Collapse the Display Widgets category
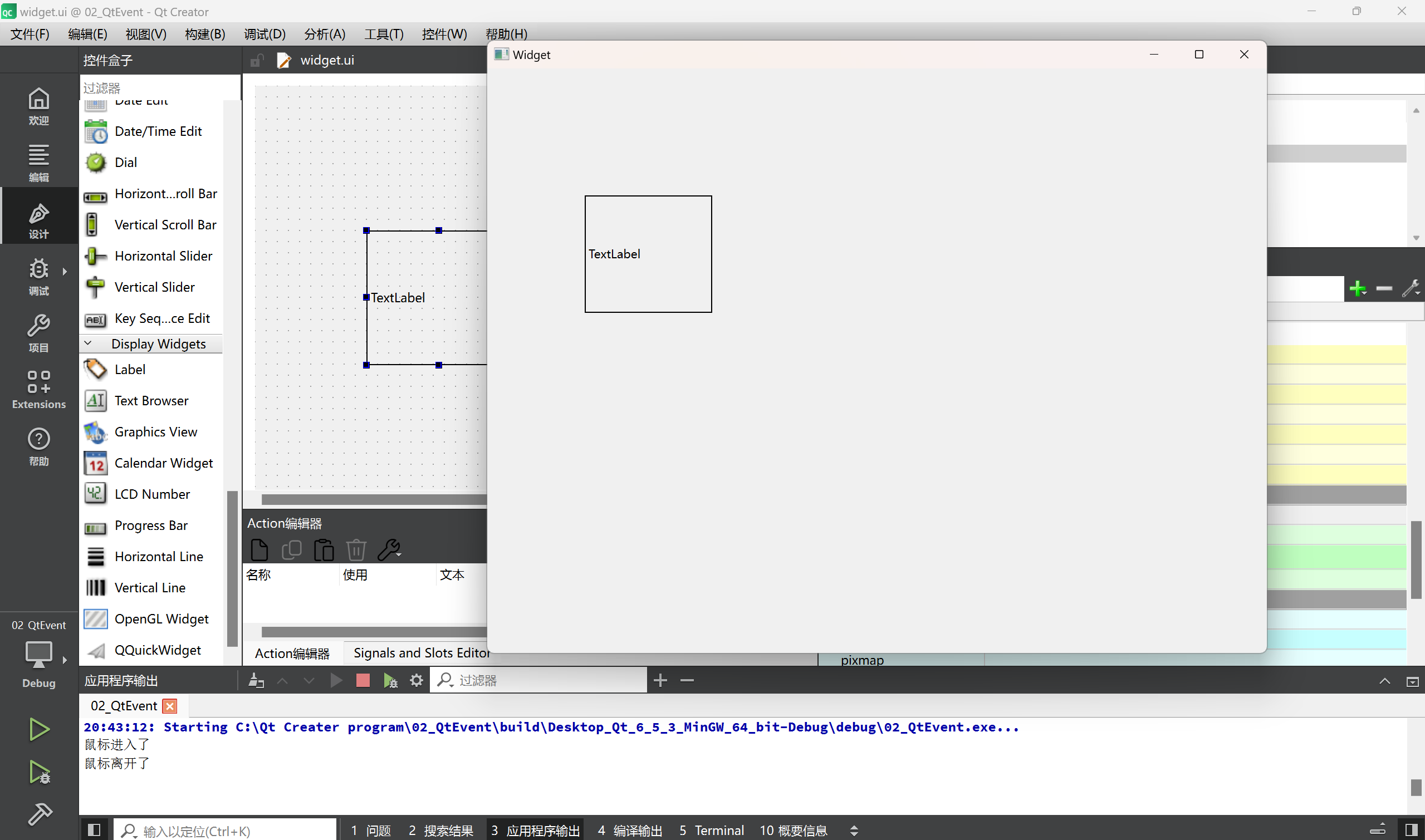This screenshot has width=1425, height=840. click(x=89, y=343)
